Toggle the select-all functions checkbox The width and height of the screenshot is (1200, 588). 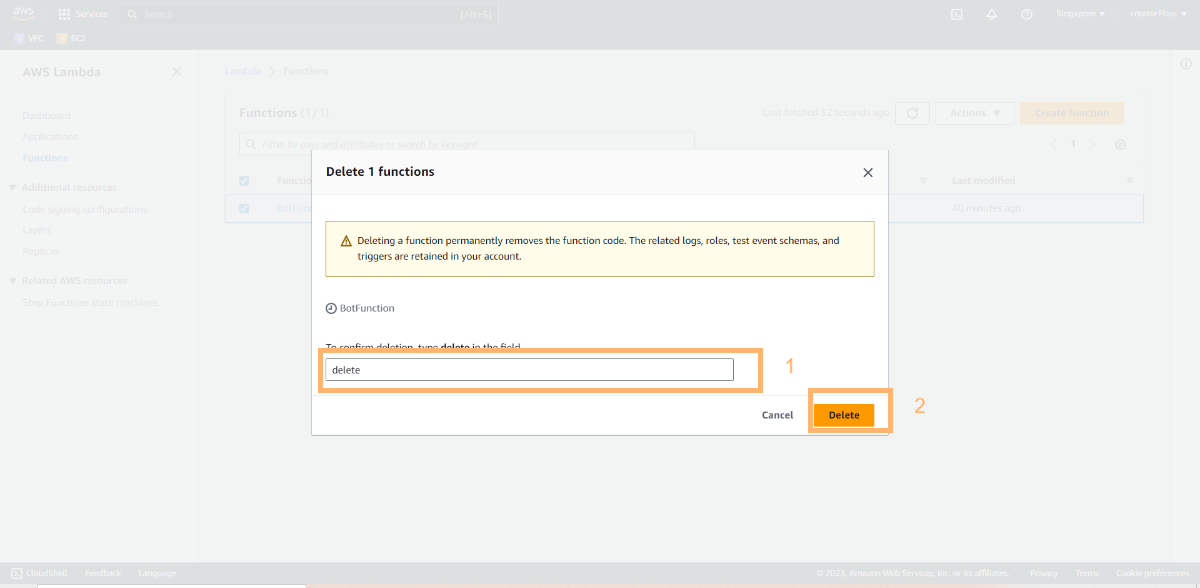pos(244,181)
